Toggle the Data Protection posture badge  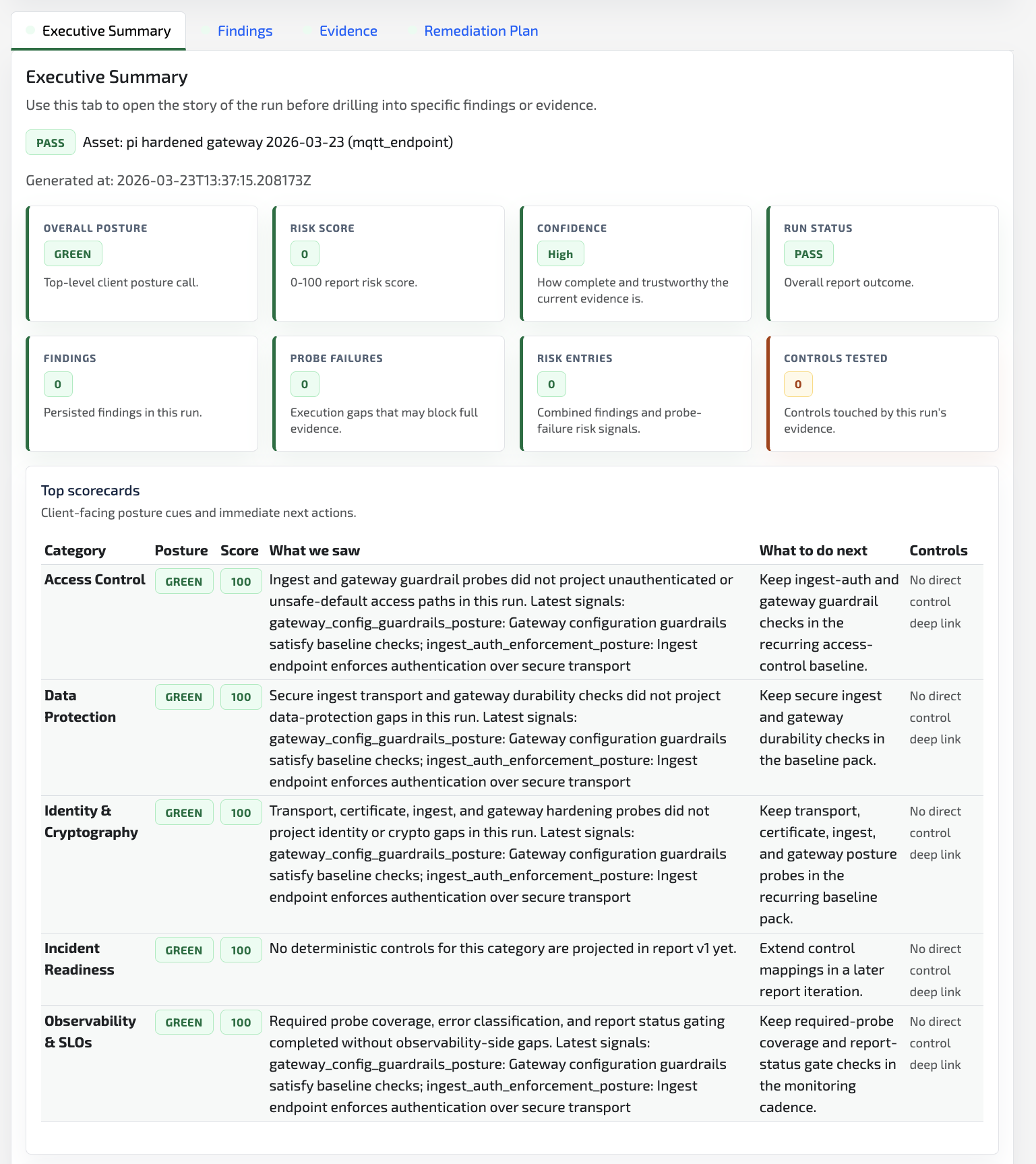tap(183, 696)
